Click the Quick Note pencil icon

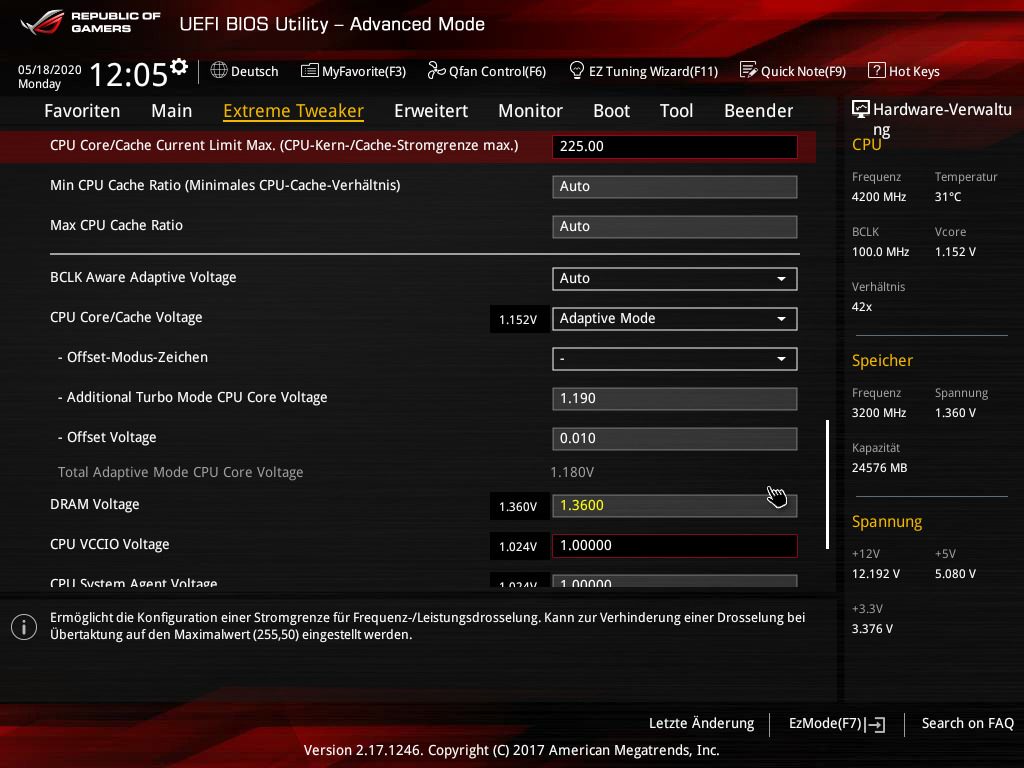pyautogui.click(x=748, y=71)
